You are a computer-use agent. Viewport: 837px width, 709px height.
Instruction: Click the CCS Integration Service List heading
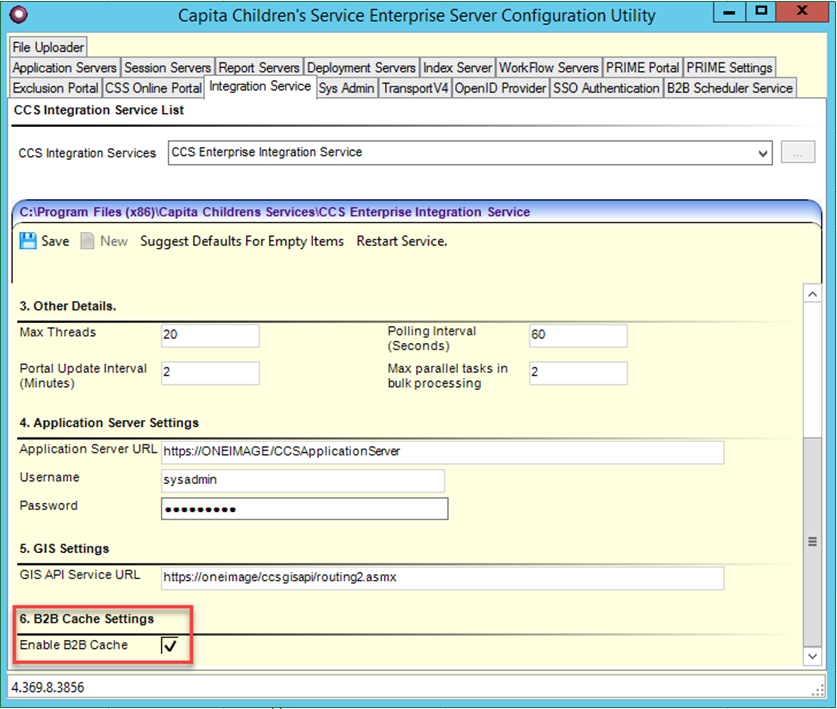(x=99, y=110)
